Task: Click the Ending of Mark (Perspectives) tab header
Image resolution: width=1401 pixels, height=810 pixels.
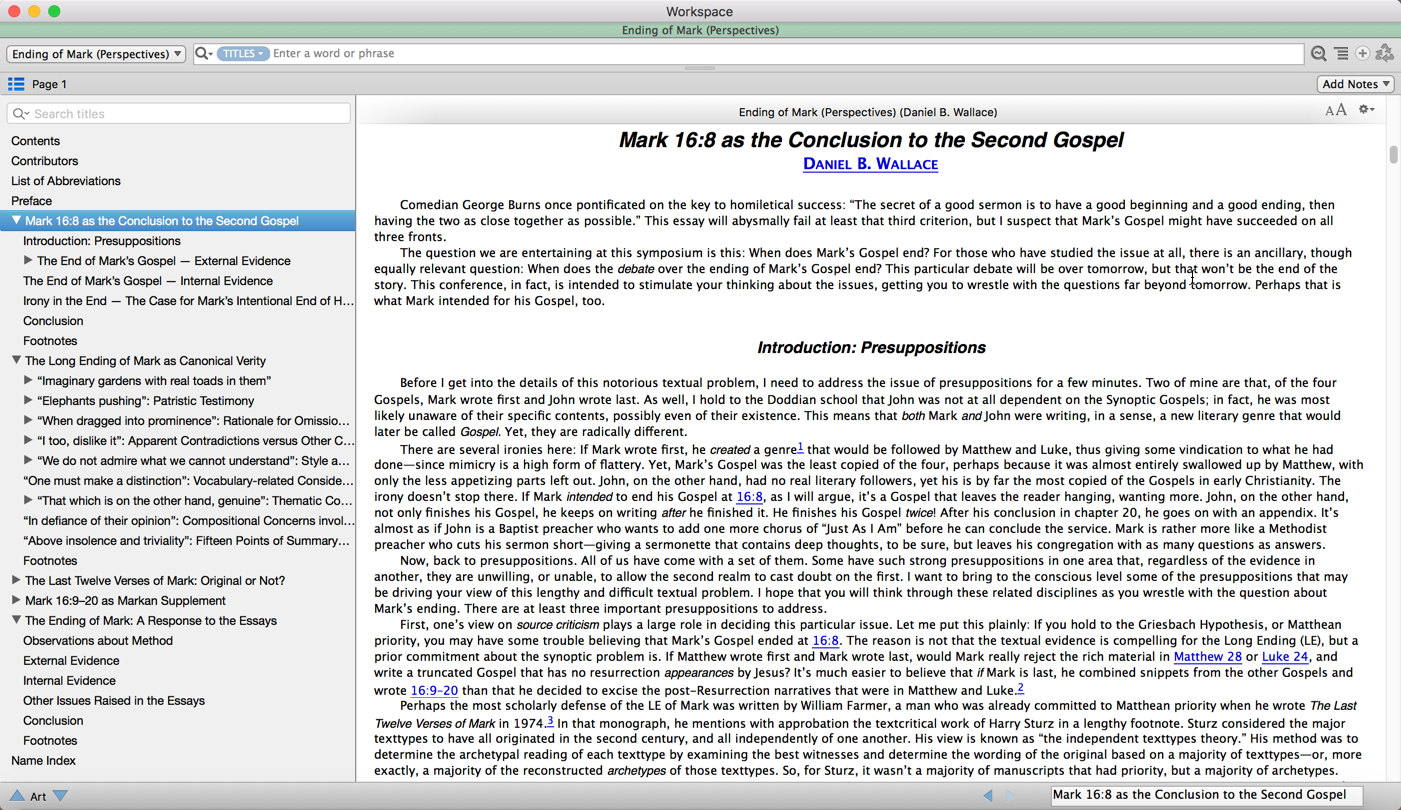Action: [x=700, y=30]
